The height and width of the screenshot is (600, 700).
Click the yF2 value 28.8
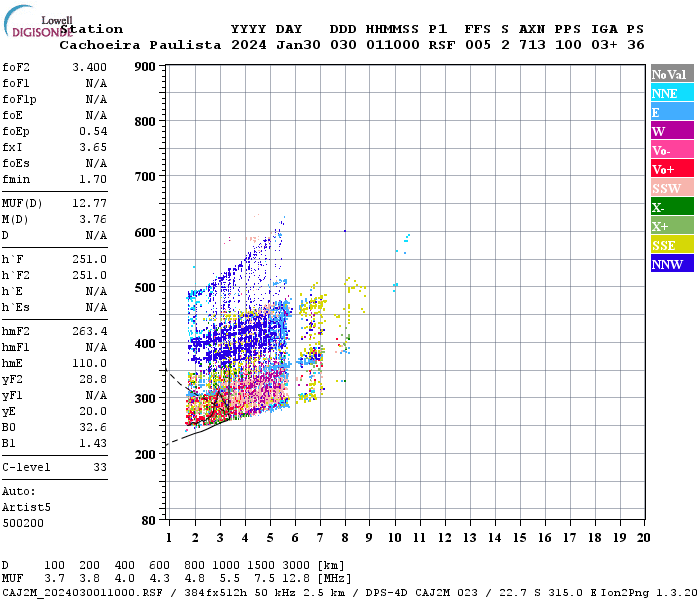coord(93,379)
